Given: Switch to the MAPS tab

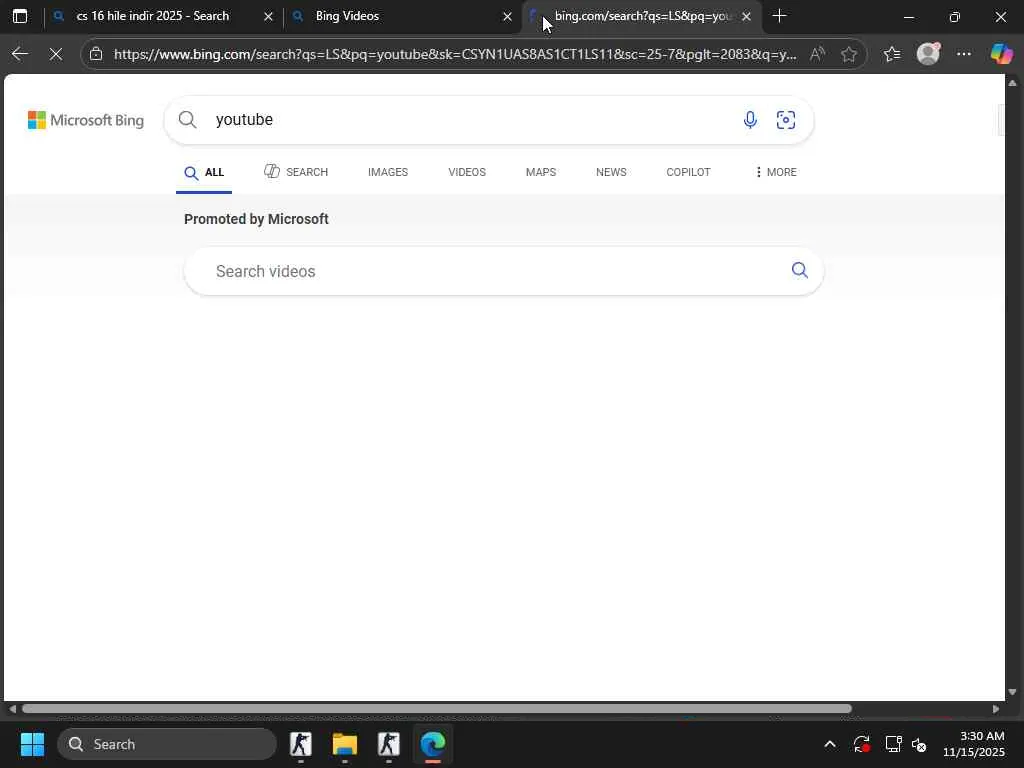Looking at the screenshot, I should pyautogui.click(x=541, y=172).
